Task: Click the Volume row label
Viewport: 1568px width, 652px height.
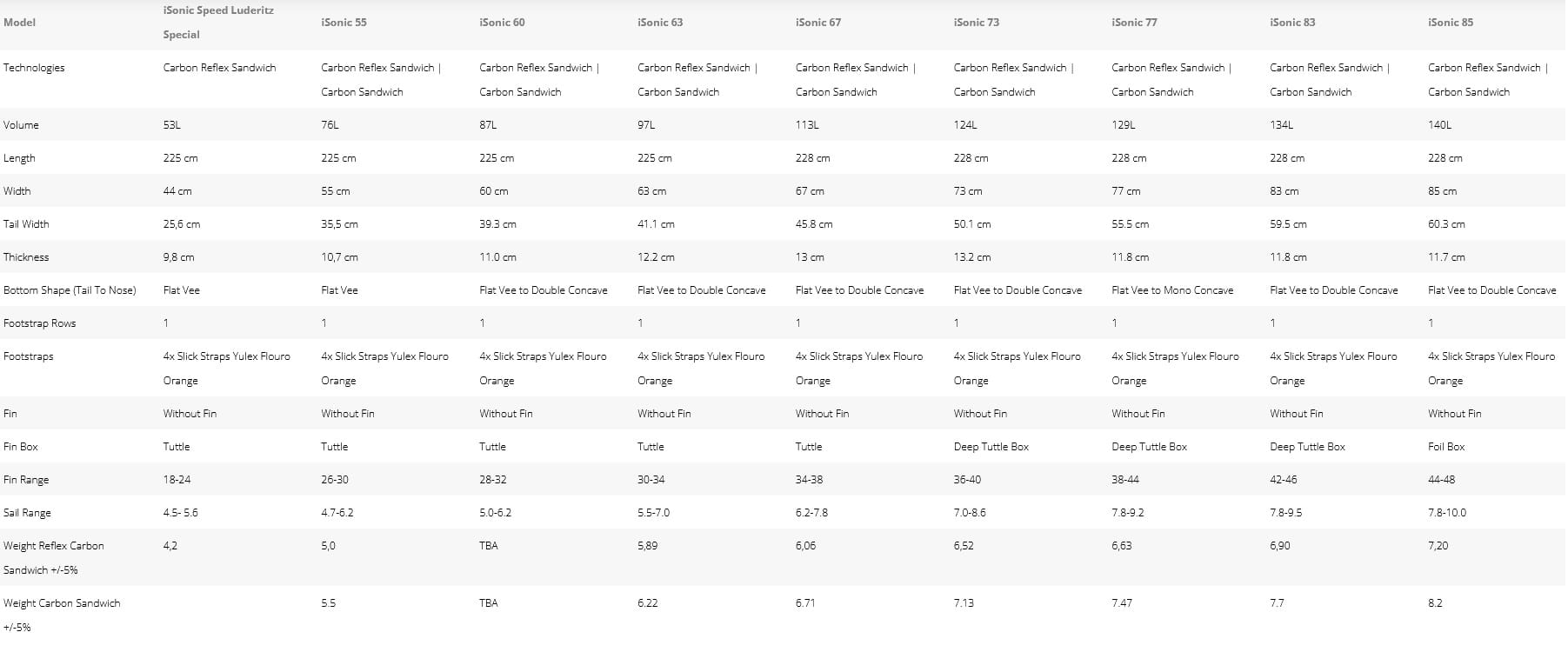Action: (21, 125)
